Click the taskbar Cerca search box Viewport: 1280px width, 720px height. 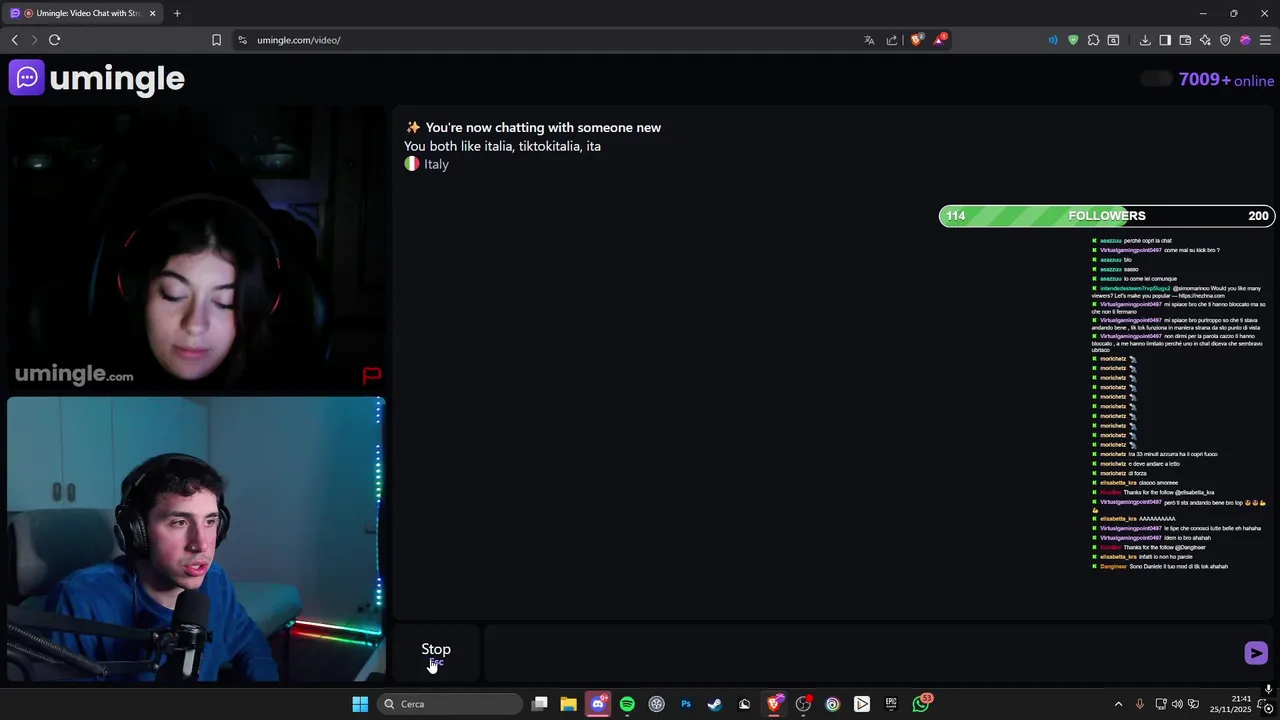coord(450,704)
